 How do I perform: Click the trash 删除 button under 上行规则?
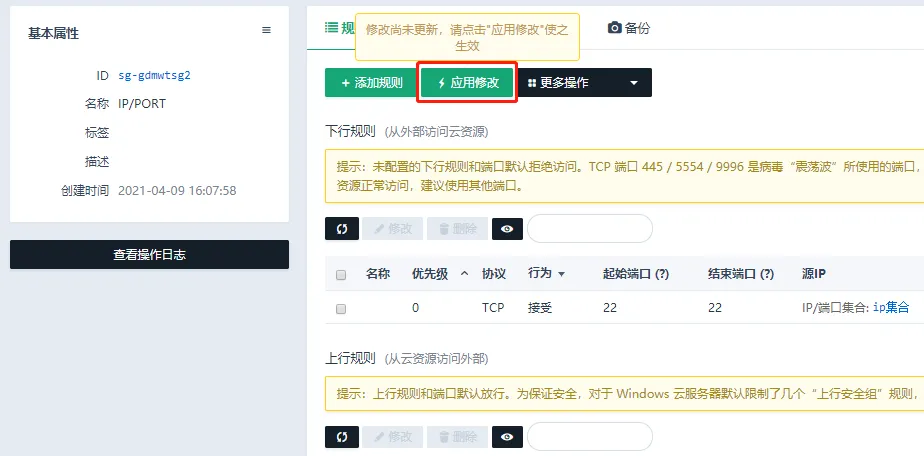[457, 437]
